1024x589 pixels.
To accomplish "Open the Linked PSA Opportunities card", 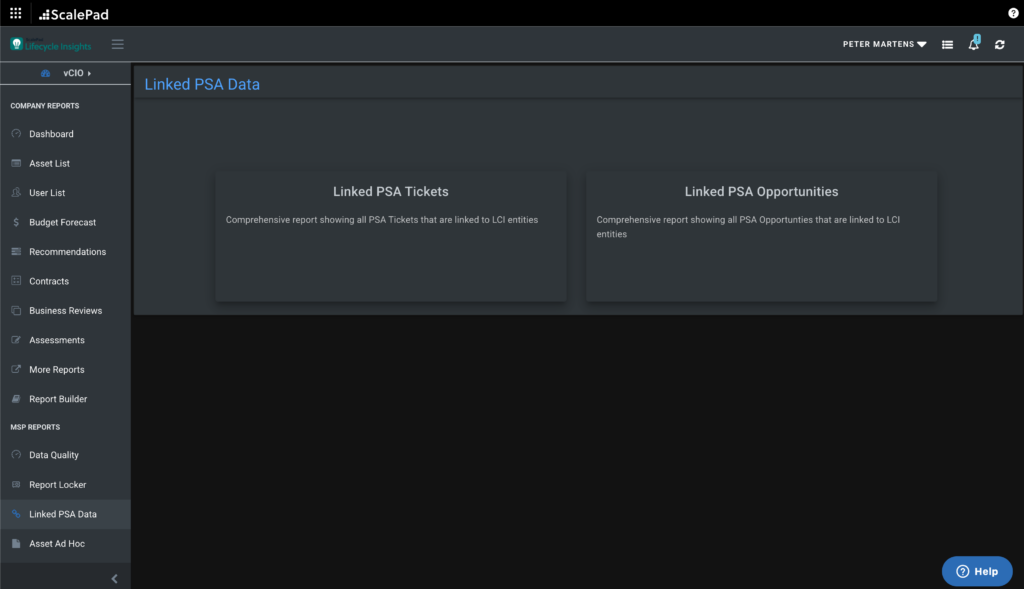I will tap(761, 236).
